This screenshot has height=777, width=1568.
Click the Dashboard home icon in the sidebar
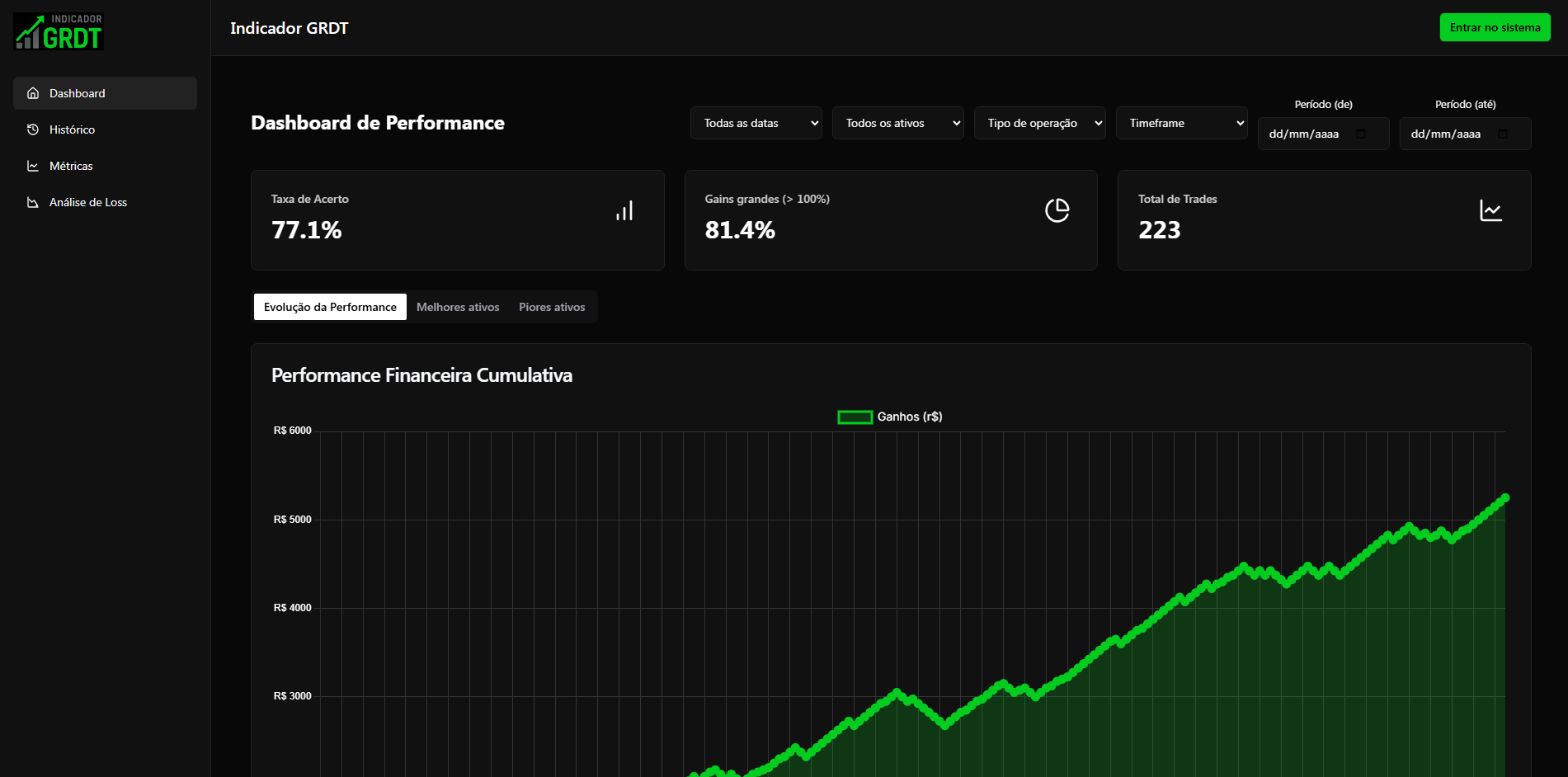33,93
